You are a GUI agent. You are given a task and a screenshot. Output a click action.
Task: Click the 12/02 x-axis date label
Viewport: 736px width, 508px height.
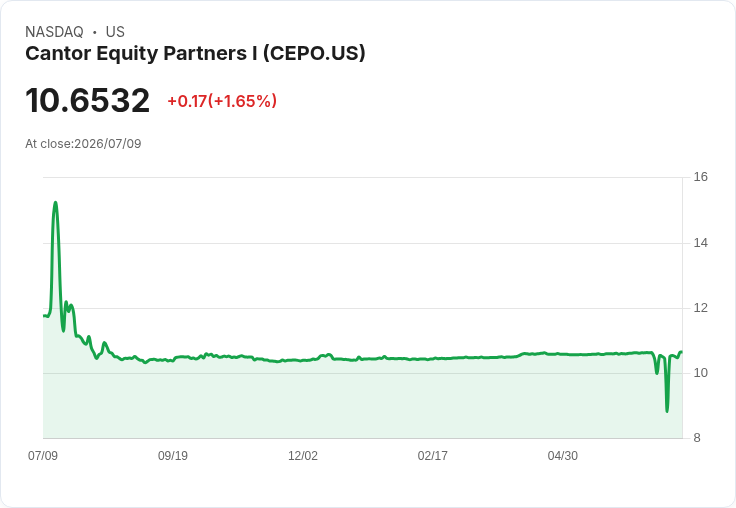pos(303,456)
